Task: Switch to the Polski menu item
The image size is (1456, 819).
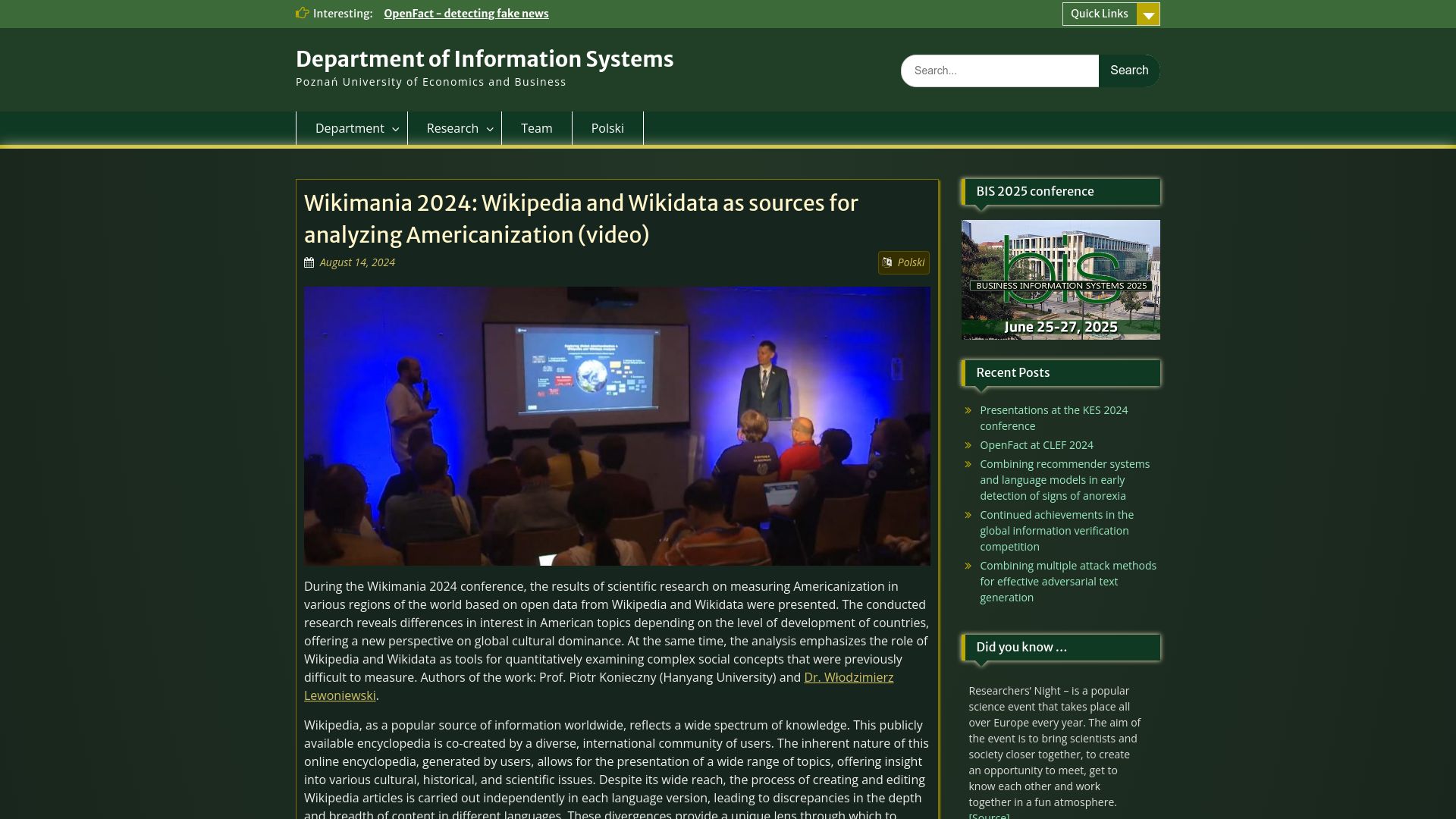Action: coord(607,128)
